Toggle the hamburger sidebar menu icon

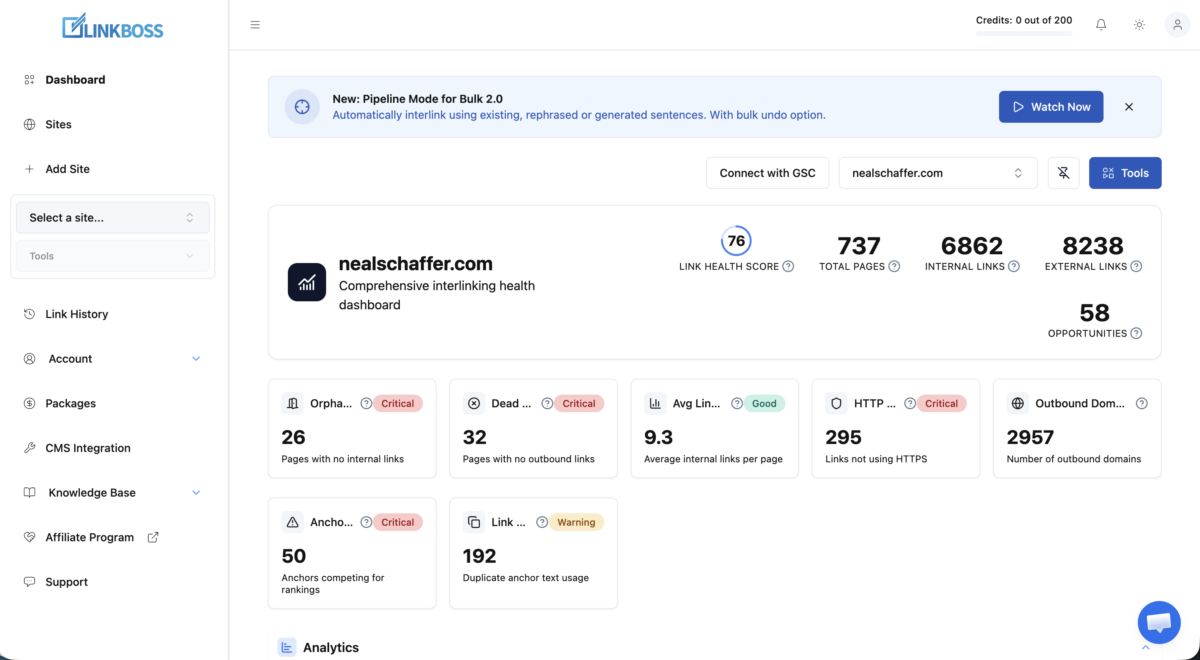[255, 25]
